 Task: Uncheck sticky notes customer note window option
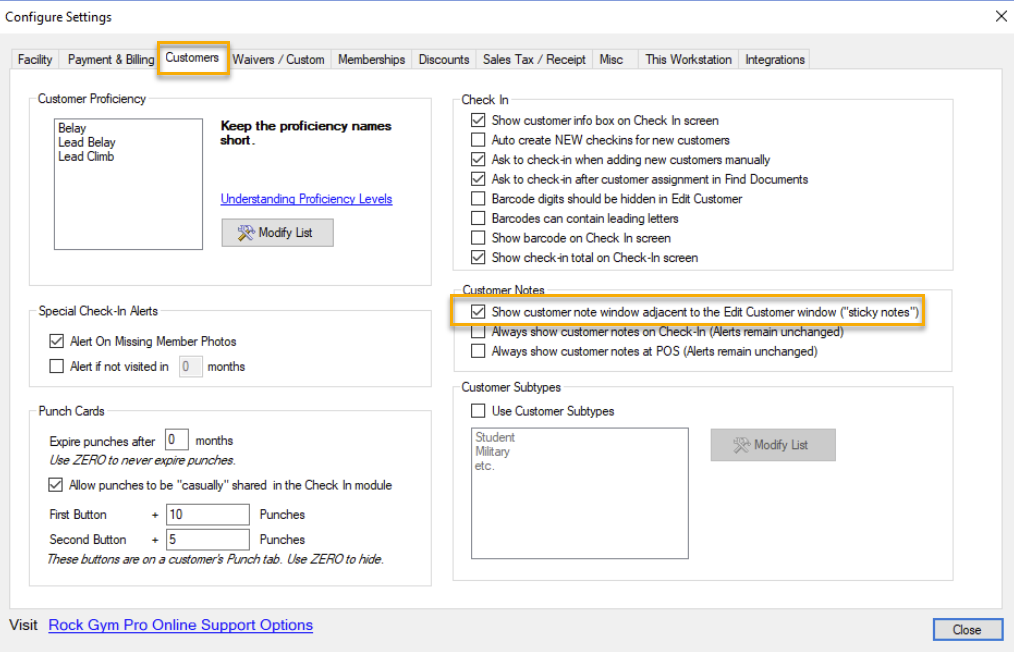(478, 313)
